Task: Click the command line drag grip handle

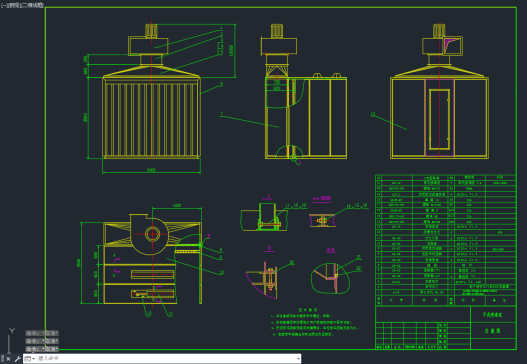Action: tap(2, 359)
